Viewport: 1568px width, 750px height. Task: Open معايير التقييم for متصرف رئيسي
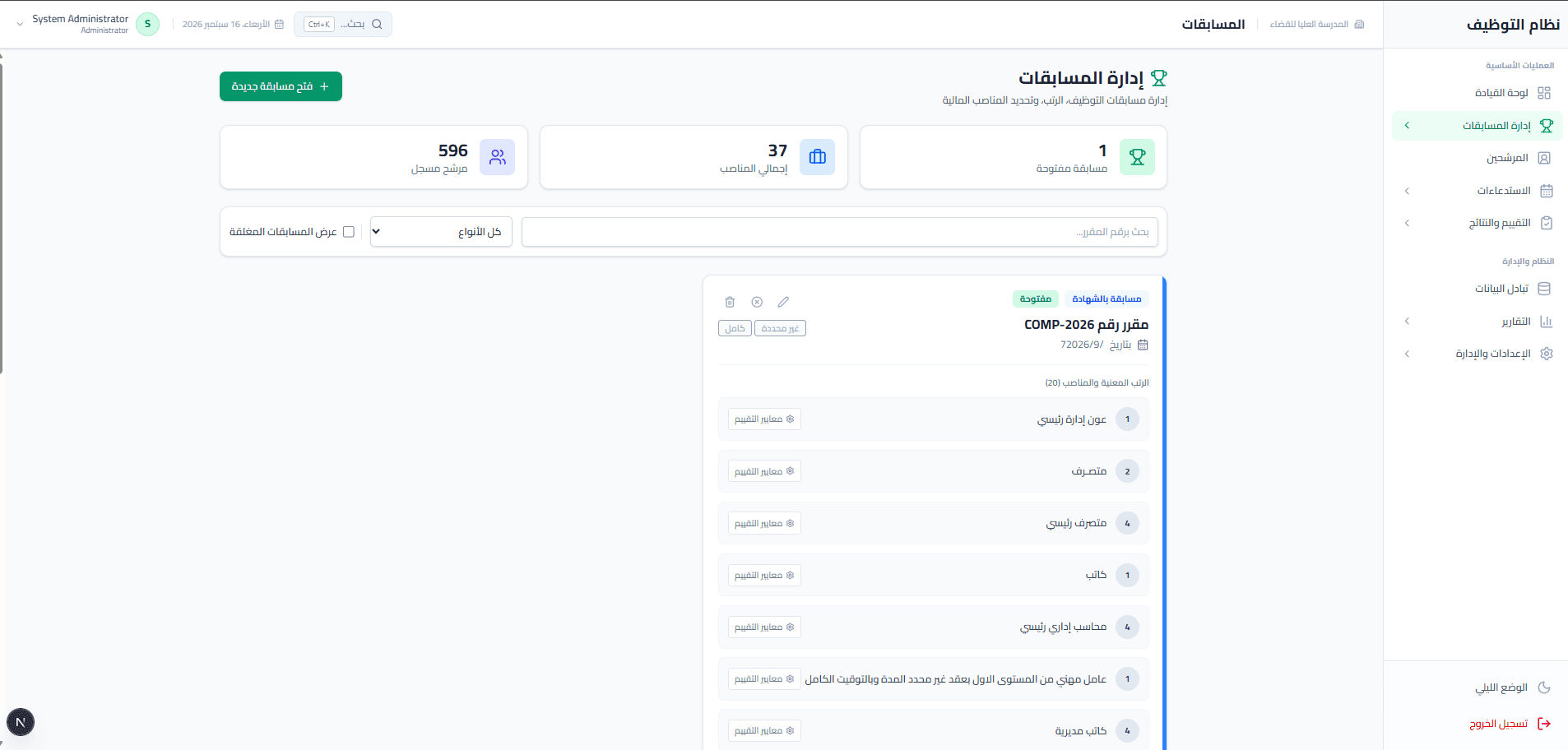[764, 523]
